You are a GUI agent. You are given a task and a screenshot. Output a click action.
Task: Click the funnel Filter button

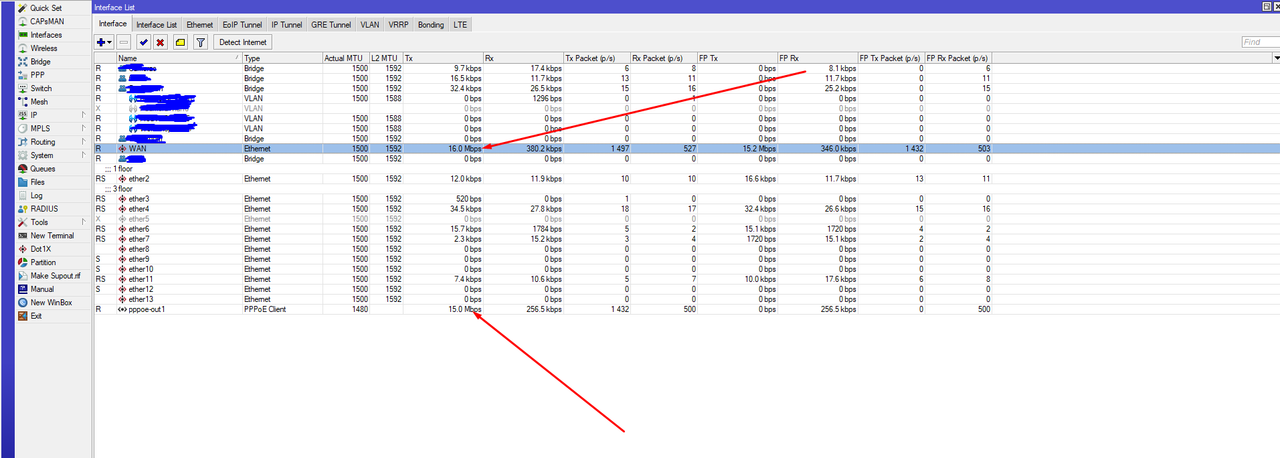point(200,42)
